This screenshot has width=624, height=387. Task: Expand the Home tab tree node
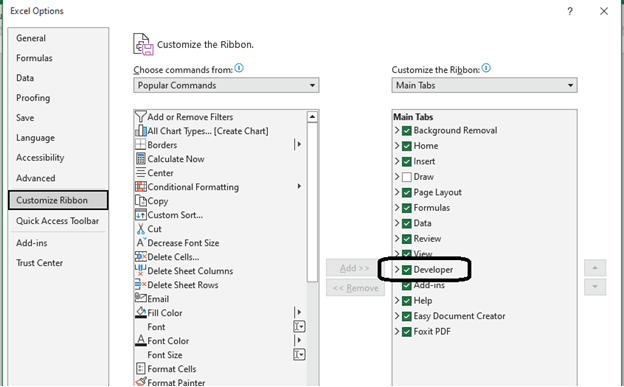click(x=397, y=146)
